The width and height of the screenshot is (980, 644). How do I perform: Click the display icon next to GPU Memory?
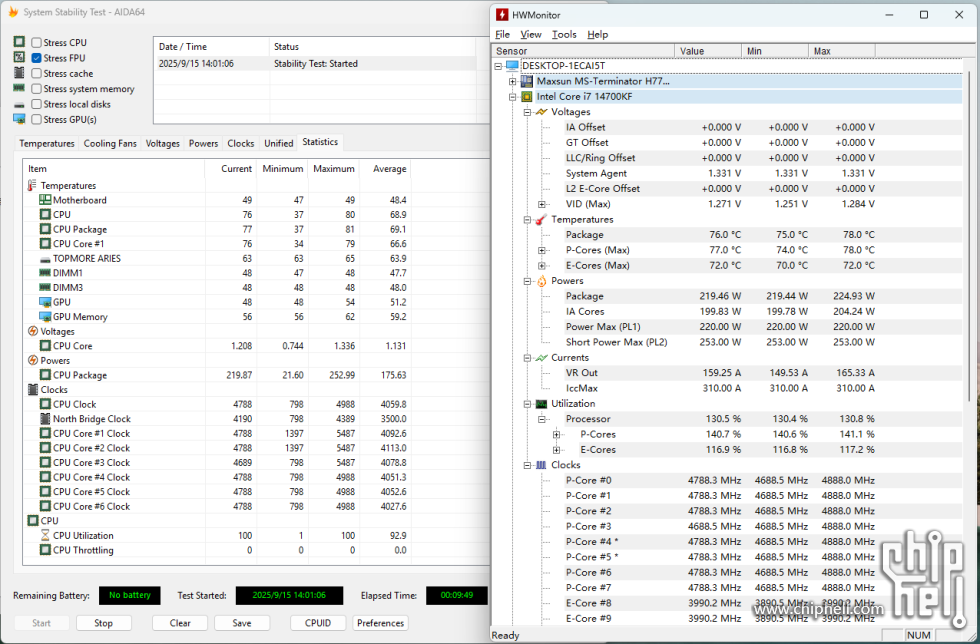pos(45,316)
